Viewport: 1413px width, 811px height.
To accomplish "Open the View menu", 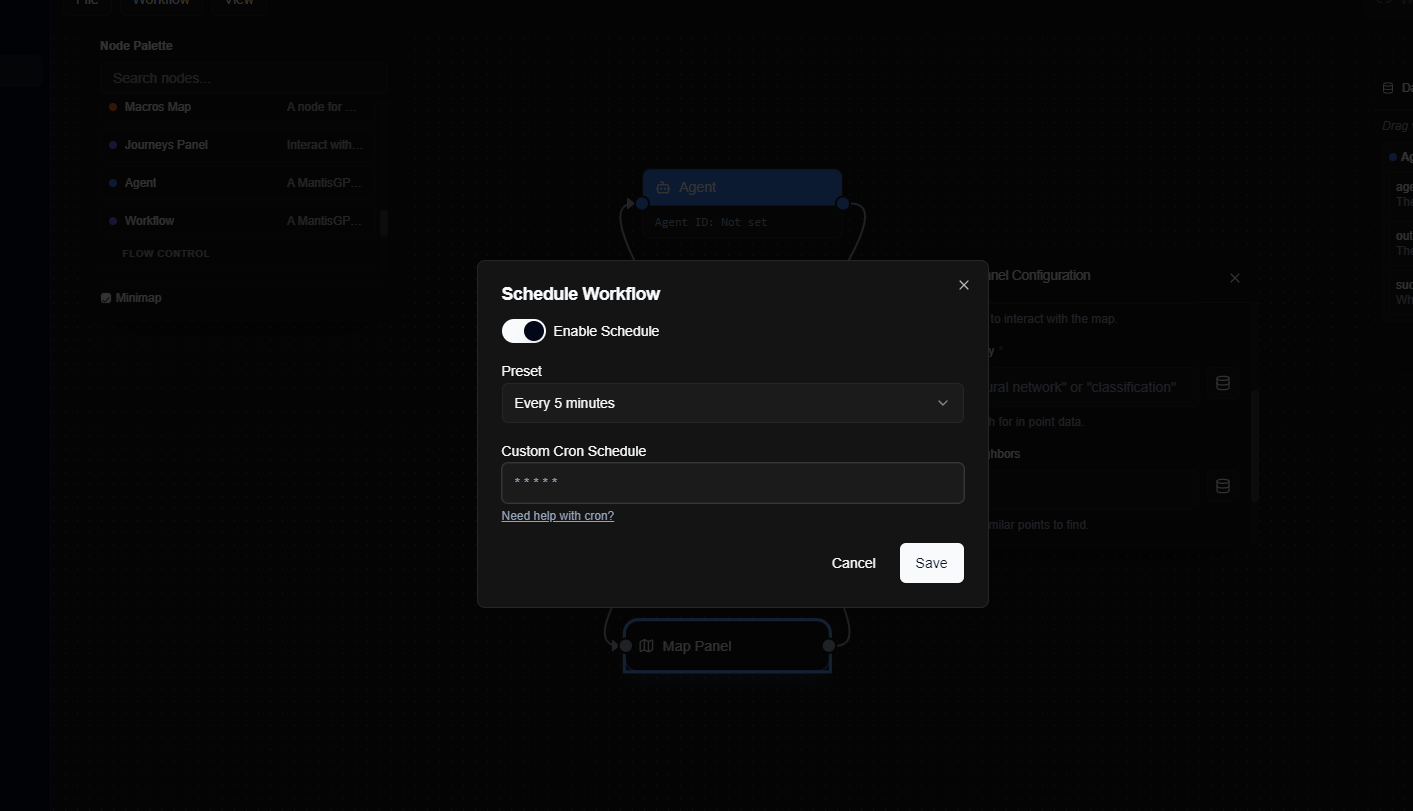I will [x=238, y=3].
